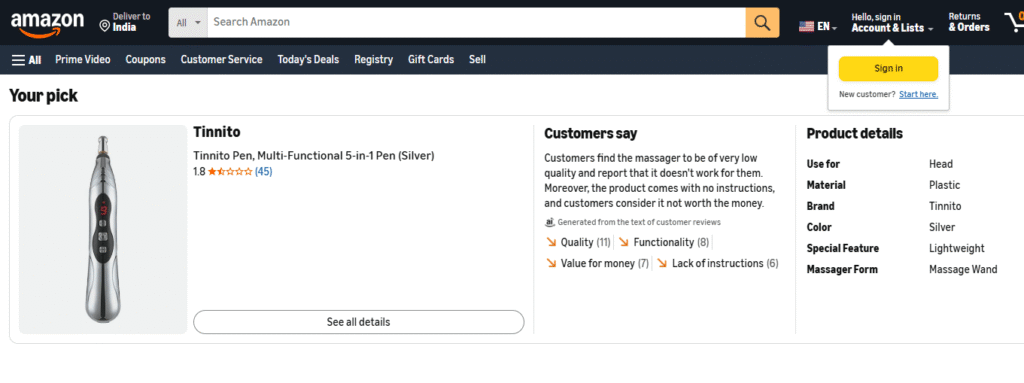The height and width of the screenshot is (383, 1024).
Task: Click See all details button
Action: coord(359,322)
